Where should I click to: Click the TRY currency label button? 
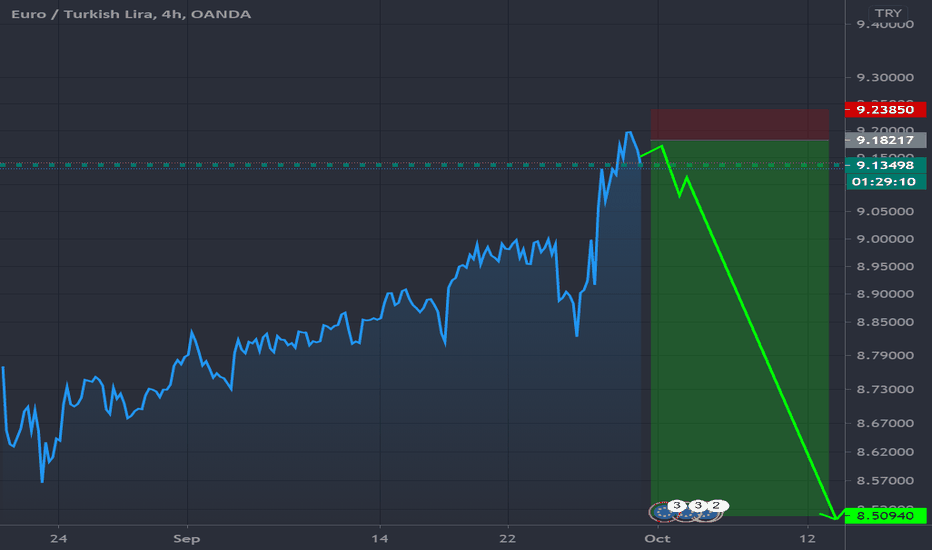pyautogui.click(x=888, y=13)
